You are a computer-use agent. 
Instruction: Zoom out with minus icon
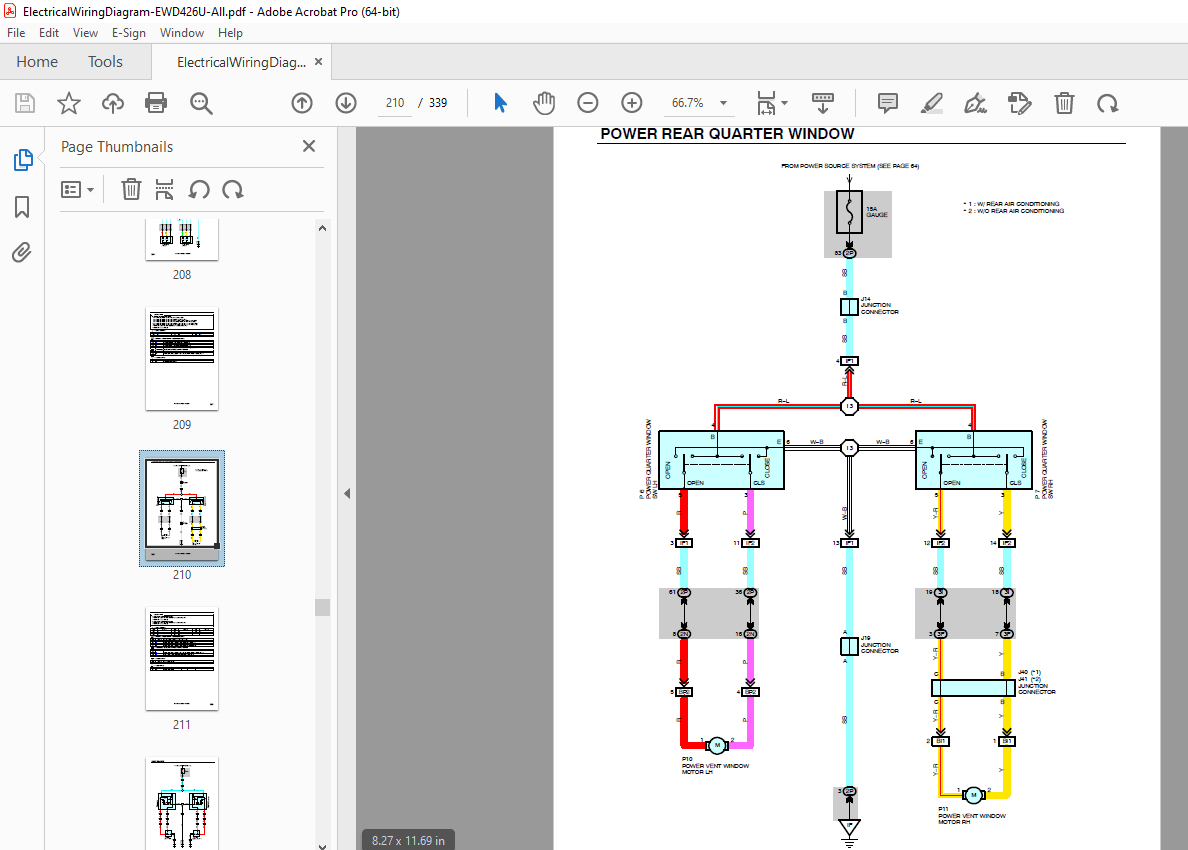[x=588, y=103]
